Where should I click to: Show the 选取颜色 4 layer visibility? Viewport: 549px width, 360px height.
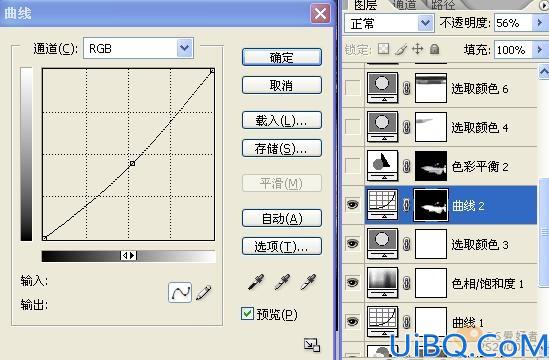(353, 126)
